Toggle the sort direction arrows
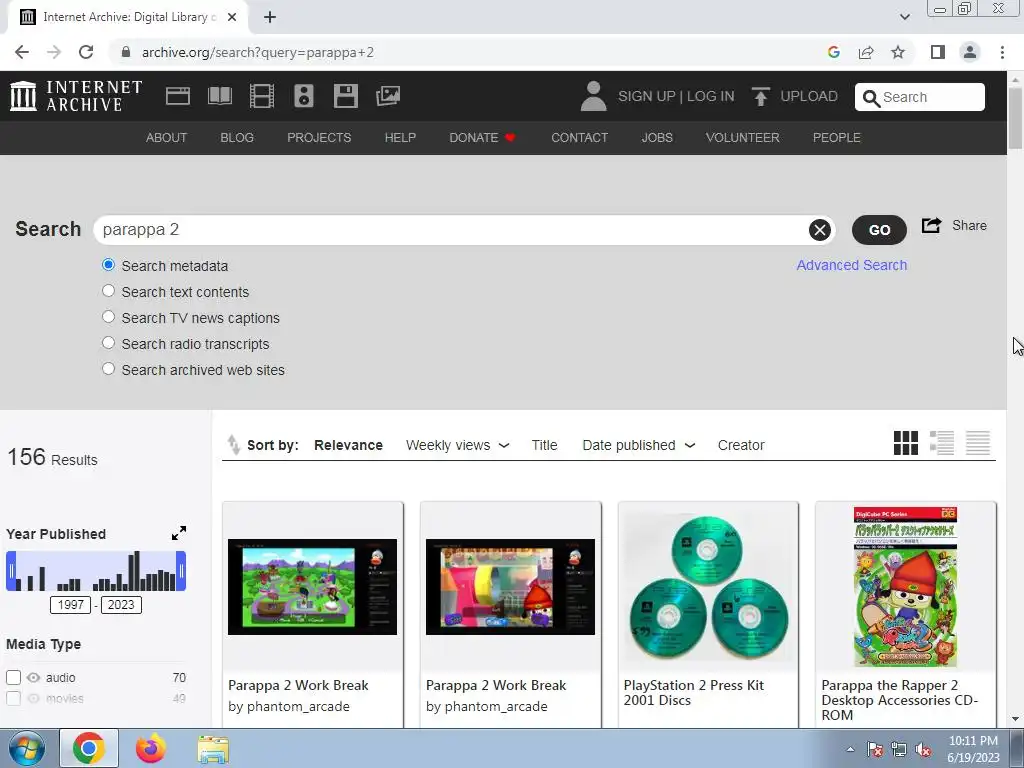Image resolution: width=1024 pixels, height=768 pixels. click(x=233, y=445)
